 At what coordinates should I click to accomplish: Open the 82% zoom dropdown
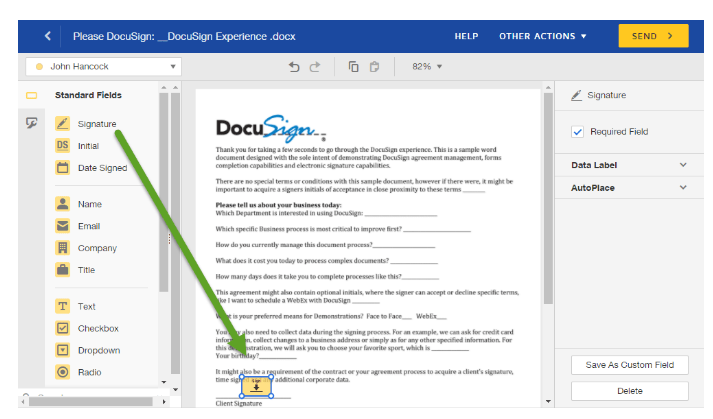[427, 66]
